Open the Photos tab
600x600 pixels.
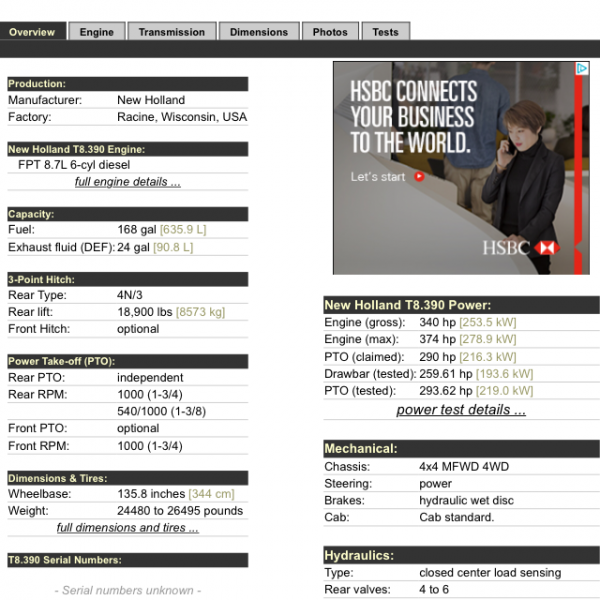click(x=330, y=31)
